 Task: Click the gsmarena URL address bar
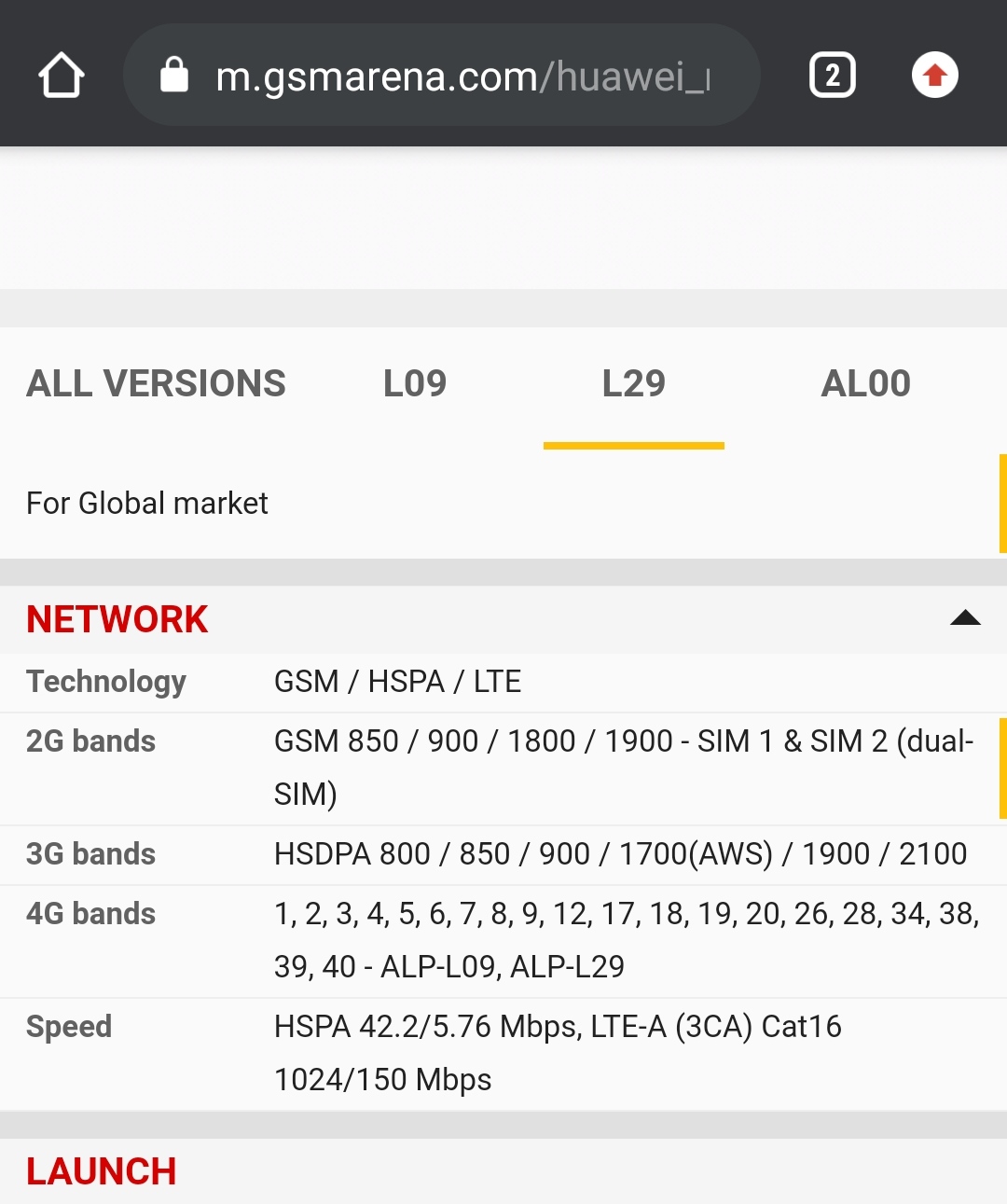[x=441, y=76]
